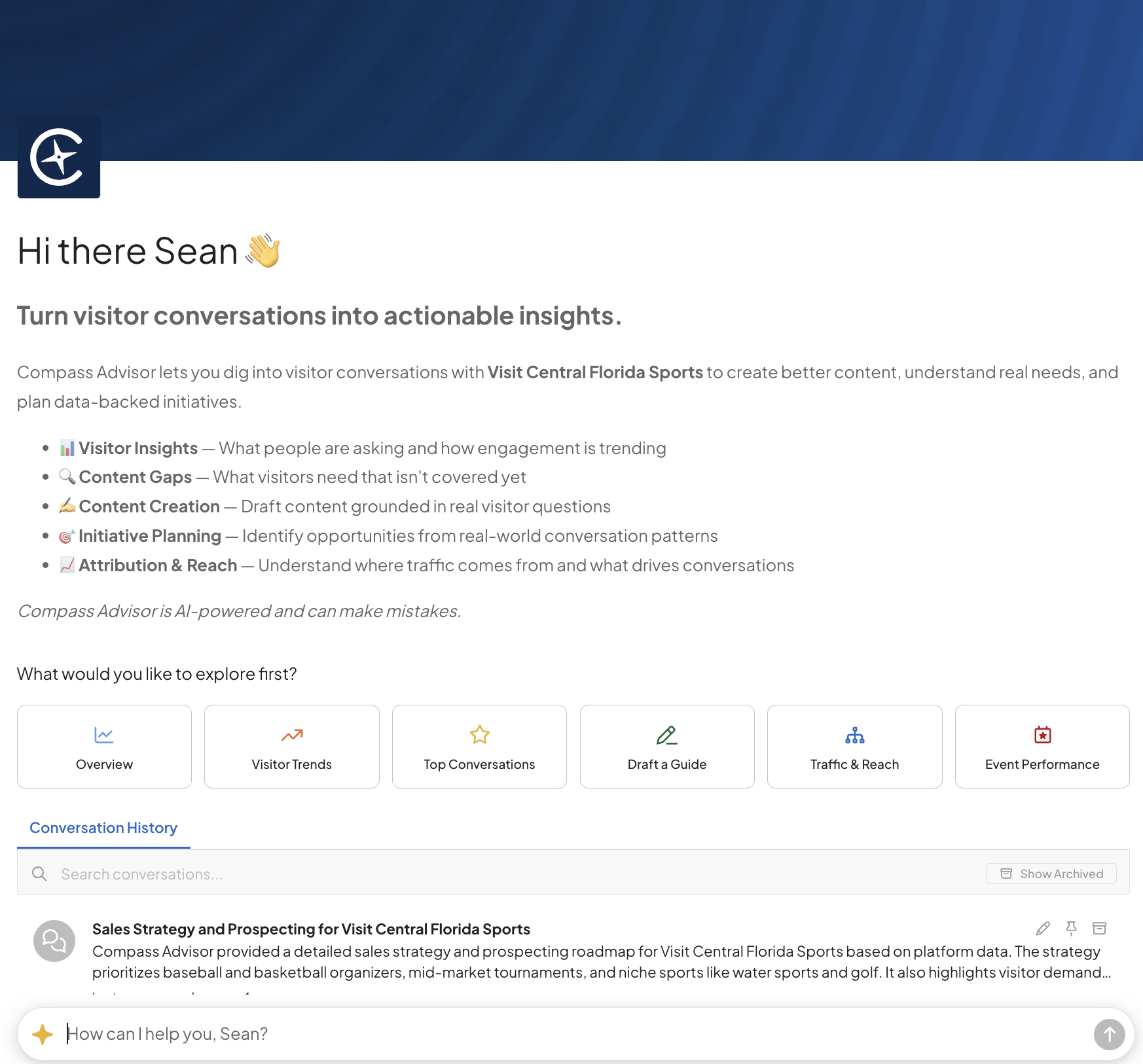The width and height of the screenshot is (1143, 1064).
Task: Click the 'Attribution & Reach' bullet text
Action: coord(158,565)
